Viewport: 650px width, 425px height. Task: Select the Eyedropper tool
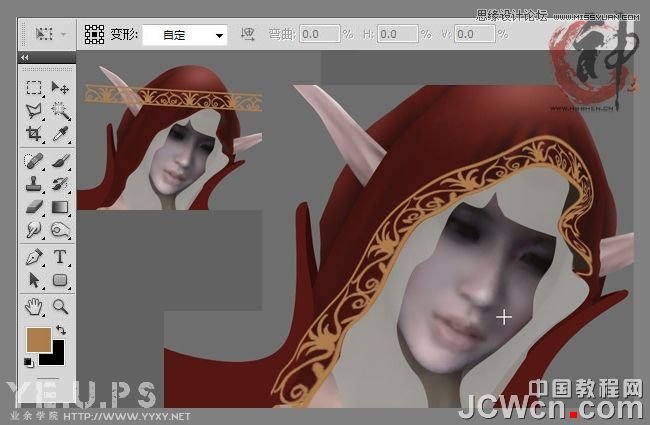(x=60, y=134)
